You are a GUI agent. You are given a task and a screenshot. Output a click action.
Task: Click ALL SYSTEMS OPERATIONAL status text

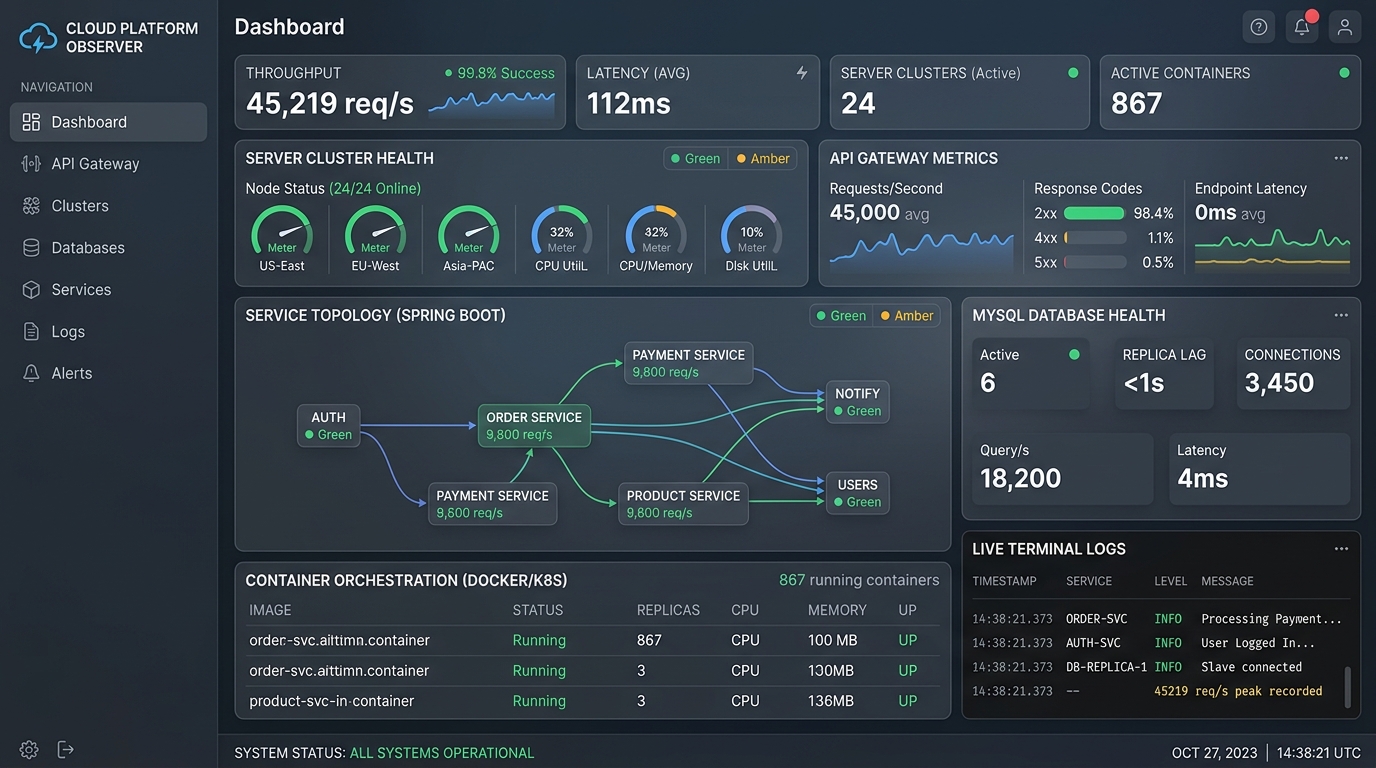click(442, 753)
